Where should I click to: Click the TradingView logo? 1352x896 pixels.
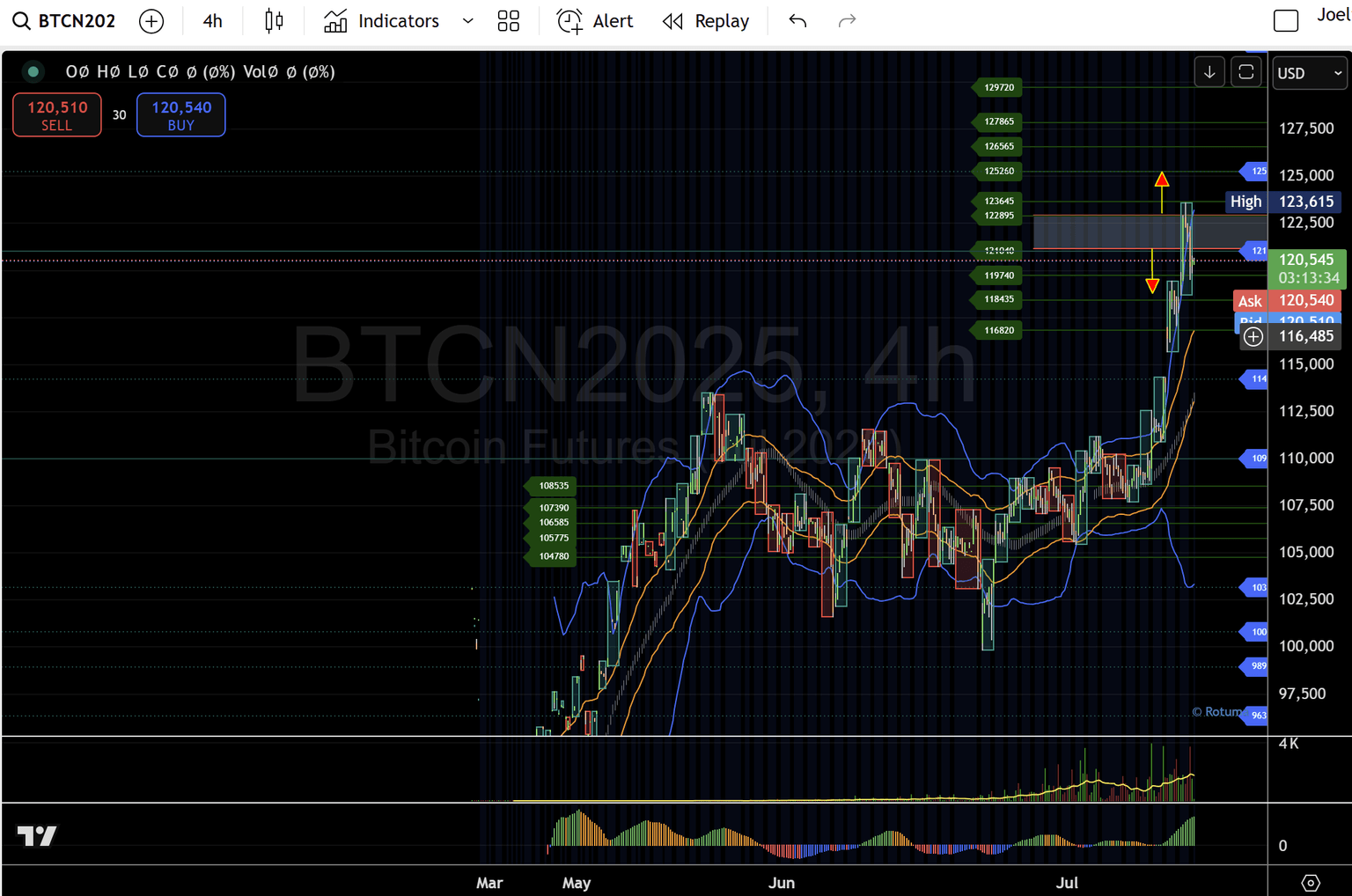(x=36, y=835)
